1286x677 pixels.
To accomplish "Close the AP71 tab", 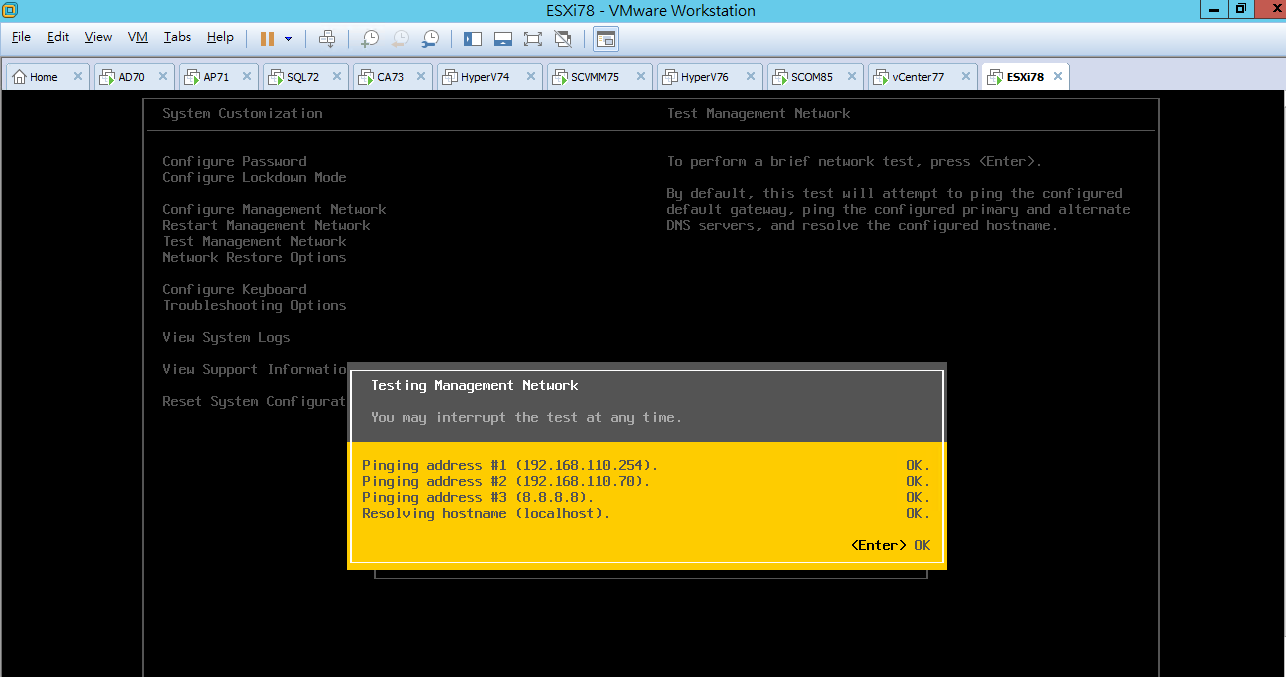I will (x=249, y=77).
